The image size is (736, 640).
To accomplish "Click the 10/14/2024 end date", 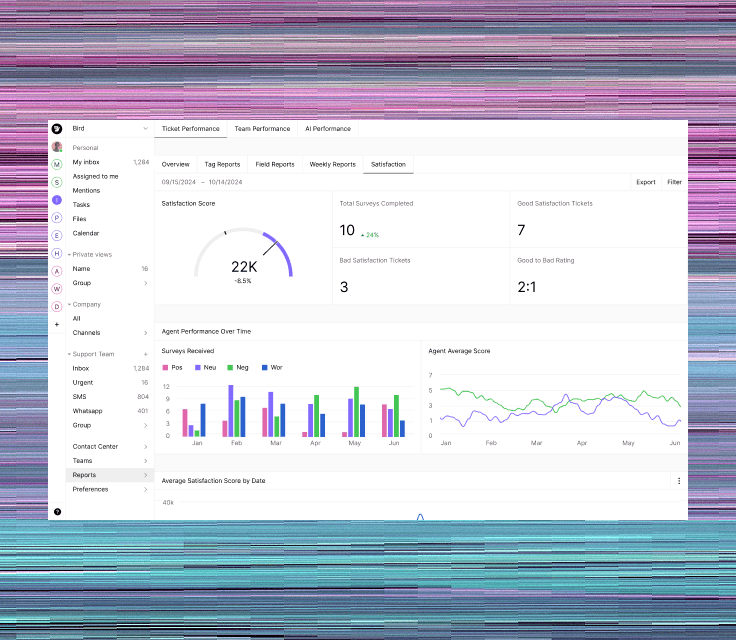I will click(x=225, y=182).
